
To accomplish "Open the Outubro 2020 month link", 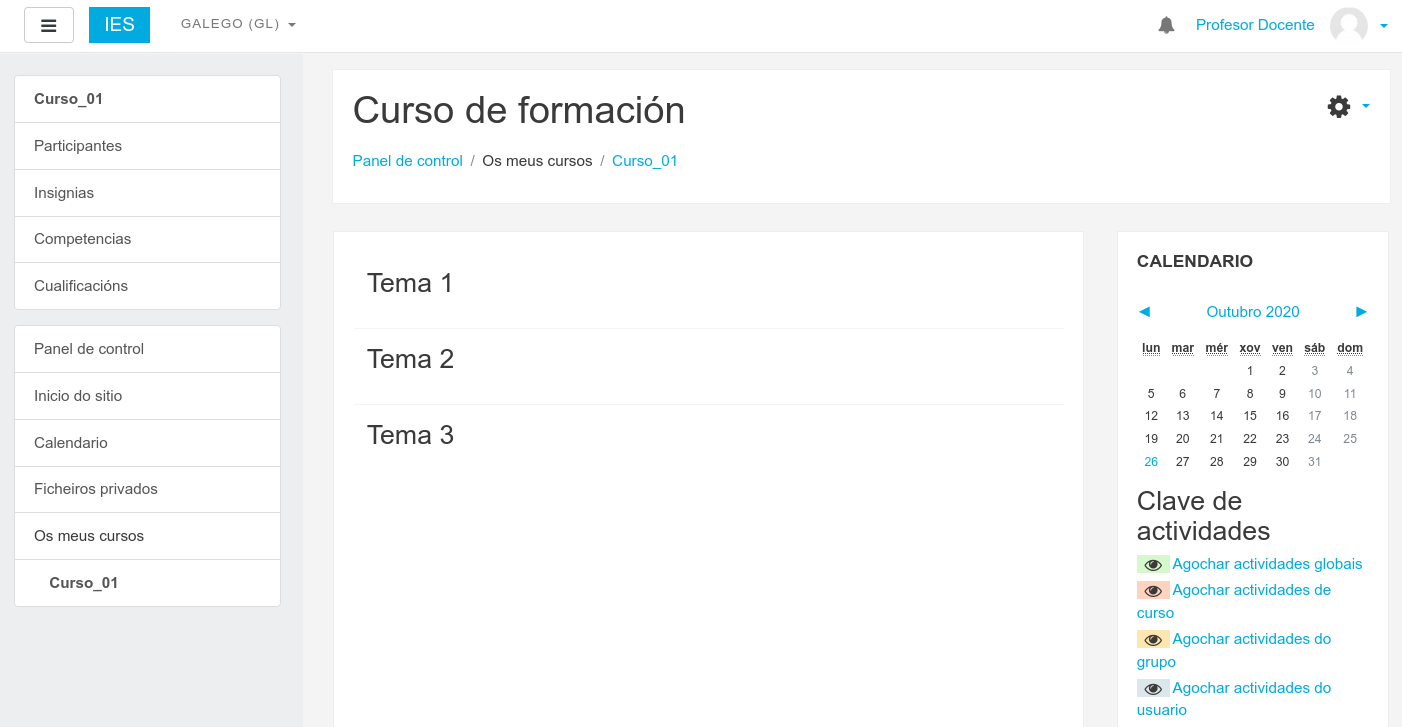I will point(1252,312).
